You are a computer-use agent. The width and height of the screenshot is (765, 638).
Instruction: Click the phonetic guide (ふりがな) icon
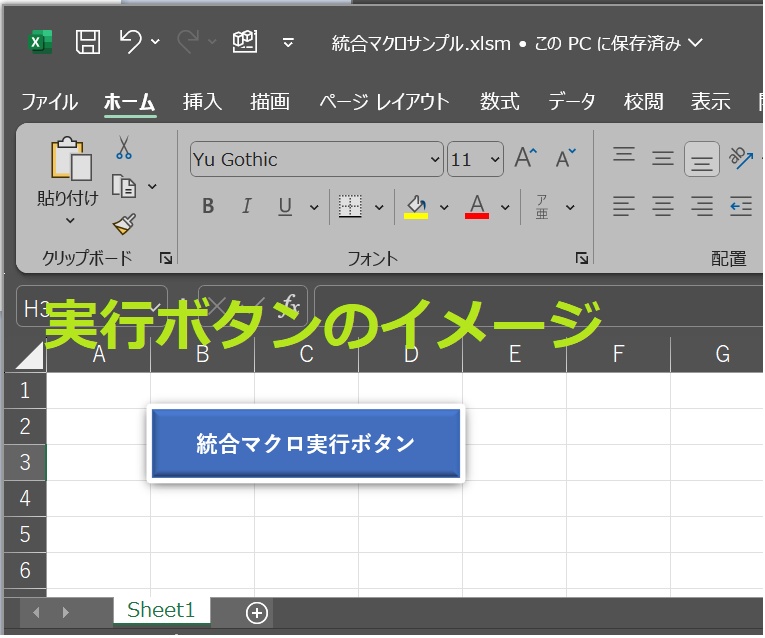click(x=542, y=207)
